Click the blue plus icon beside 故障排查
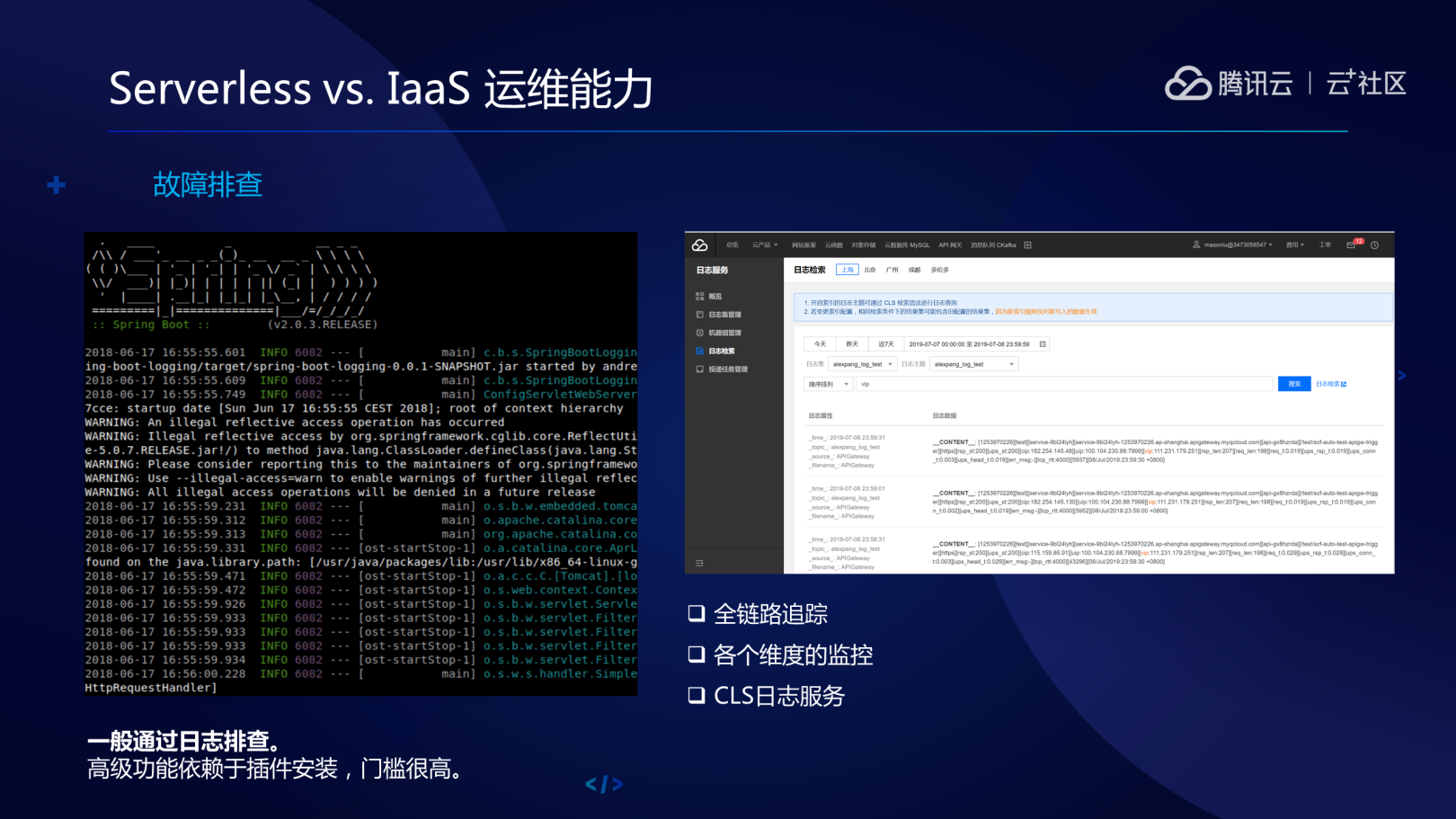Screen dimensions: 1456x819 tap(56, 185)
